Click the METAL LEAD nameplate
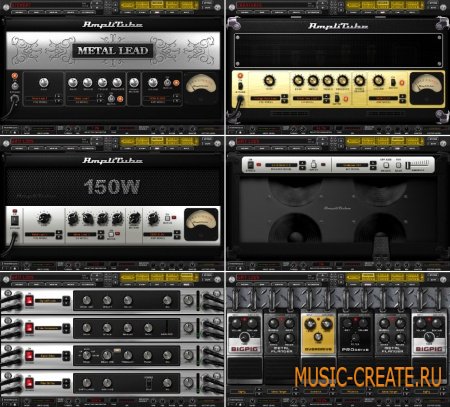The image size is (450, 407). tap(113, 51)
